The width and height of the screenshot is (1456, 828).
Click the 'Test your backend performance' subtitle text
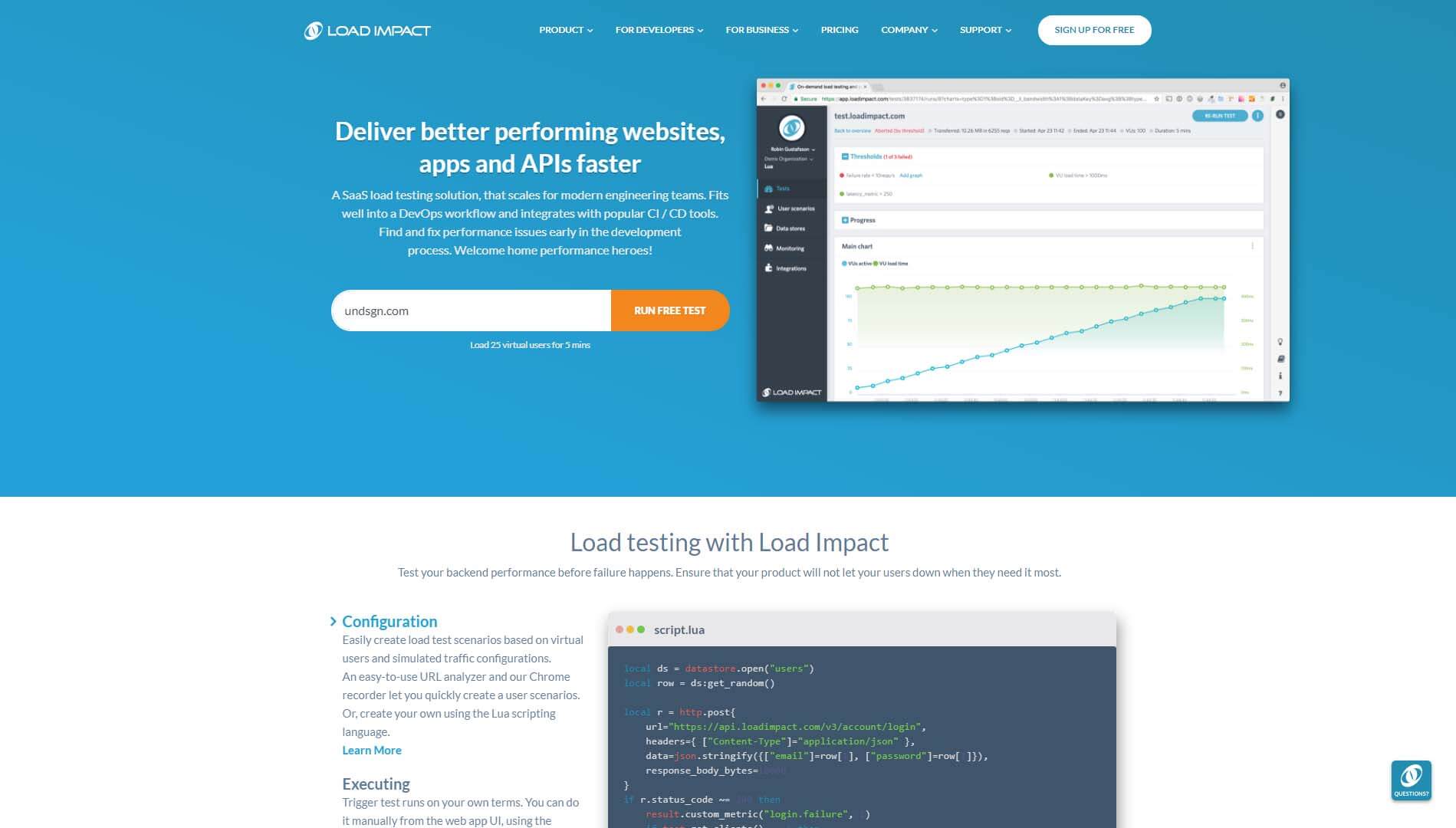point(729,572)
